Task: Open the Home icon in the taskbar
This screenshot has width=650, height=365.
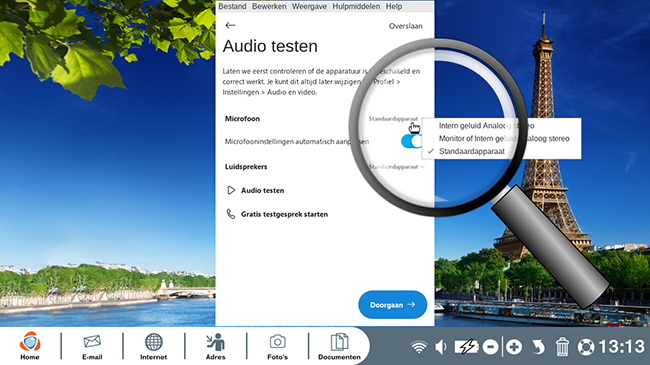Action: (x=30, y=346)
